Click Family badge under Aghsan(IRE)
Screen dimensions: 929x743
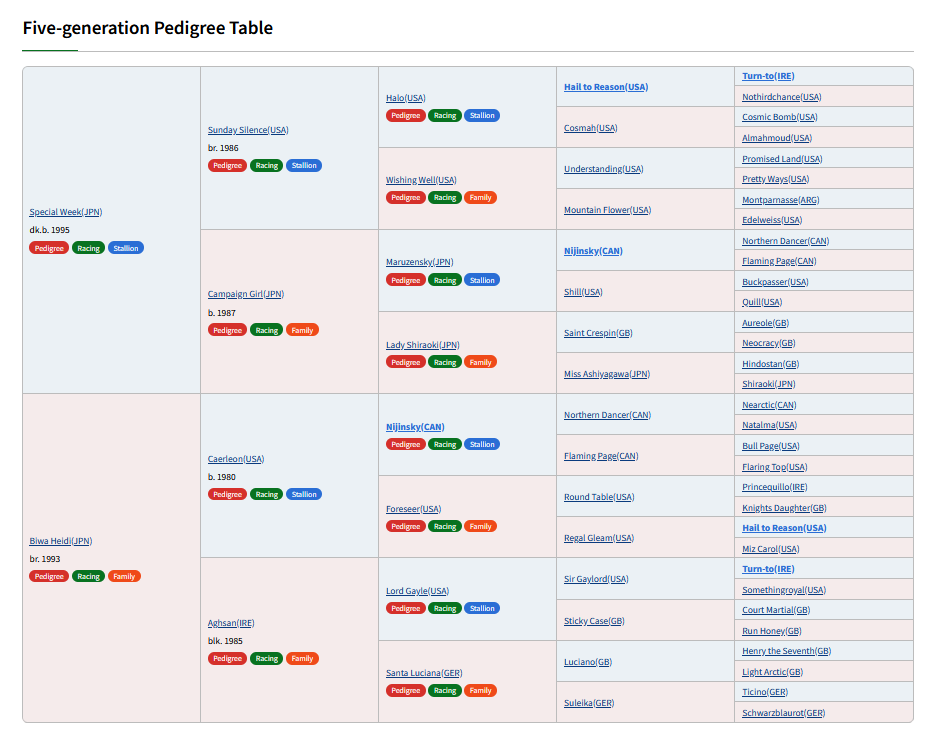pos(302,658)
